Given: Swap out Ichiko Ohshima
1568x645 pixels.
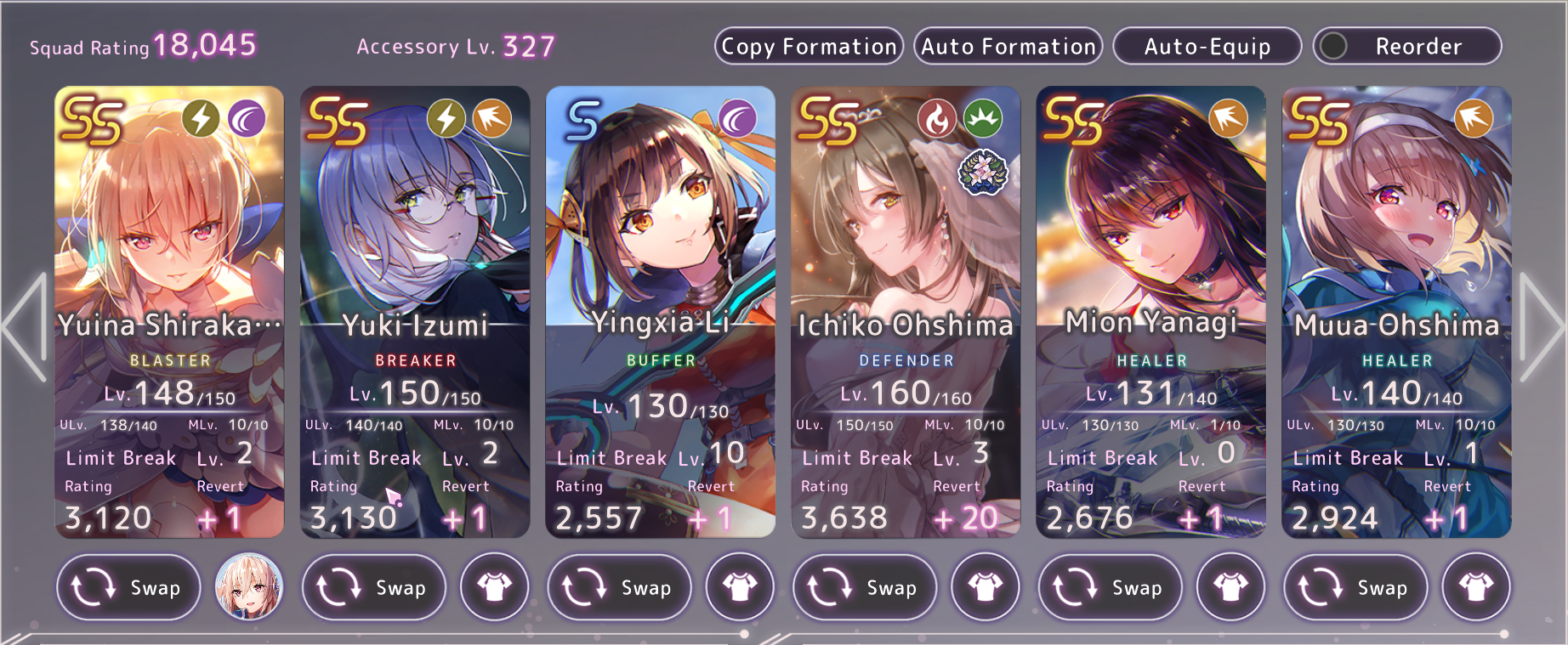Looking at the screenshot, I should pyautogui.click(x=865, y=587).
